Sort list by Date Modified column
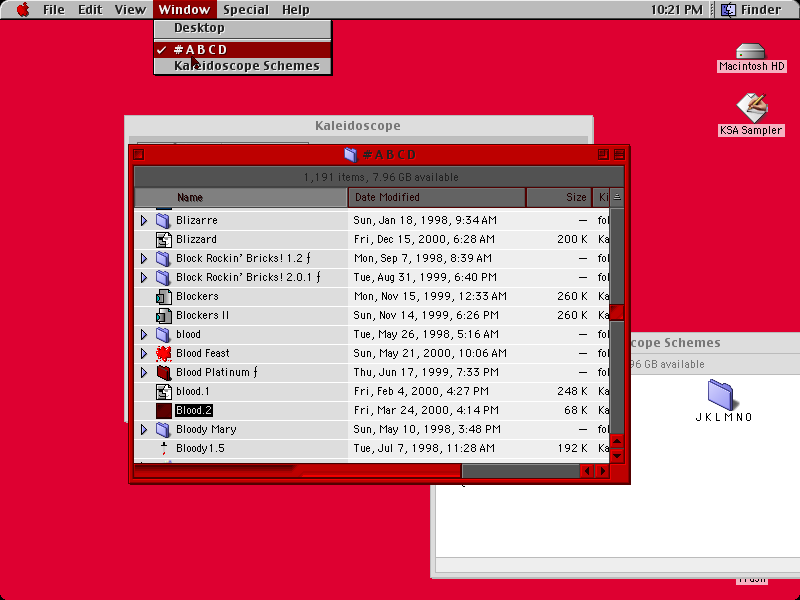The height and width of the screenshot is (600, 800). (x=437, y=197)
